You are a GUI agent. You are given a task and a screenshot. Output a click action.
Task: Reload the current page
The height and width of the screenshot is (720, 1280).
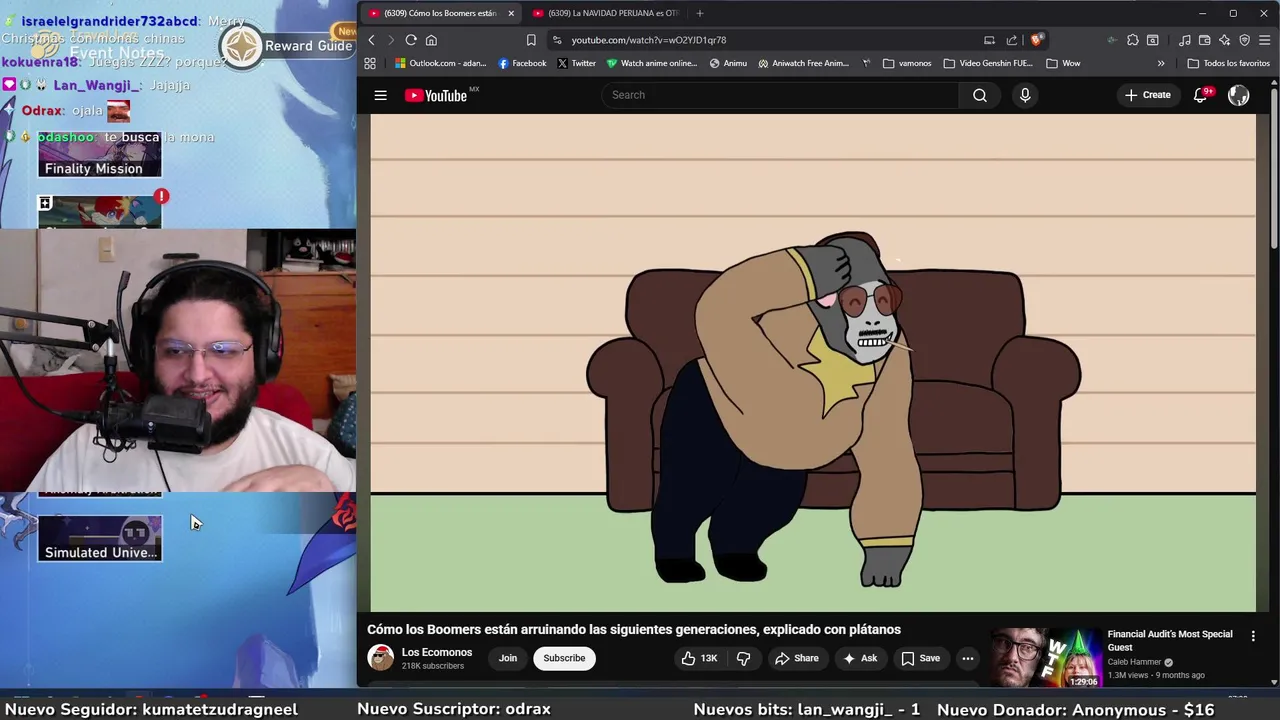[x=411, y=40]
